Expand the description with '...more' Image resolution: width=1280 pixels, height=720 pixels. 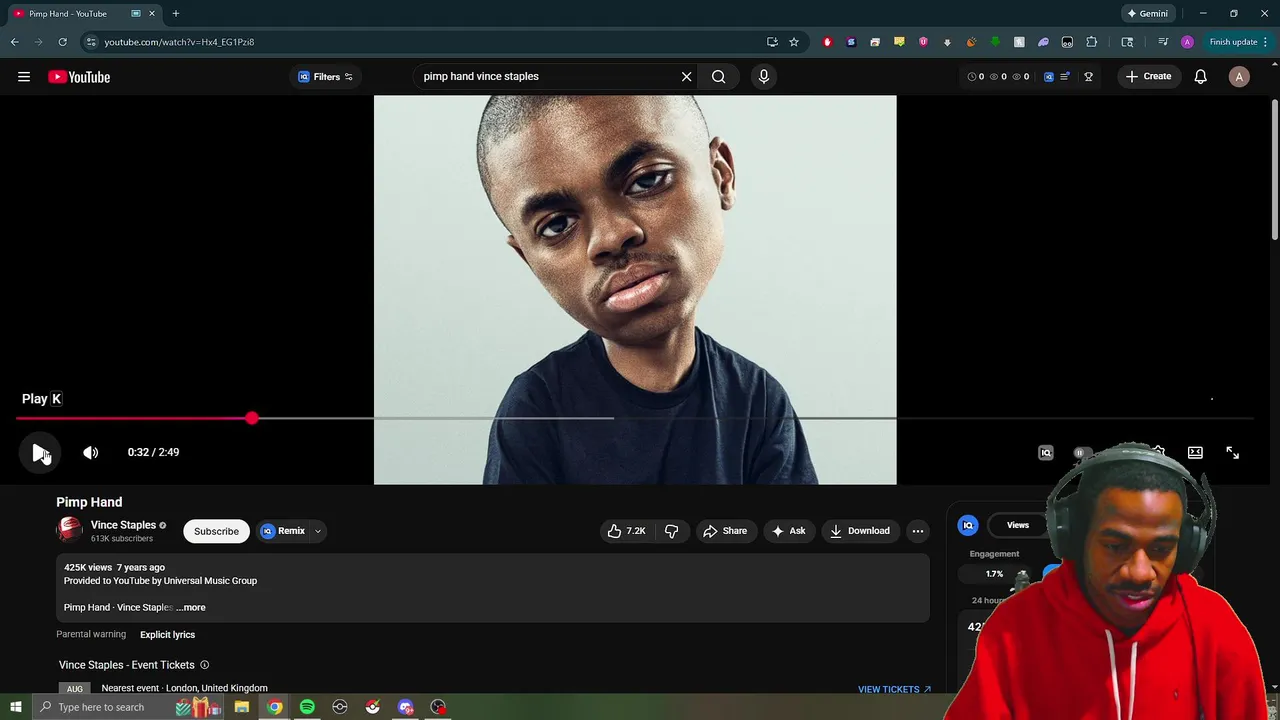pos(191,607)
